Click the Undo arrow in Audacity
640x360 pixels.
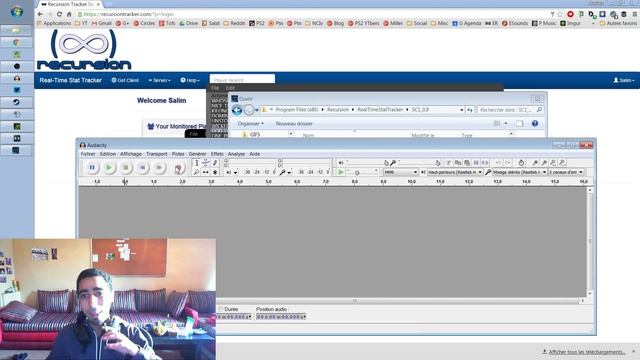498,163
